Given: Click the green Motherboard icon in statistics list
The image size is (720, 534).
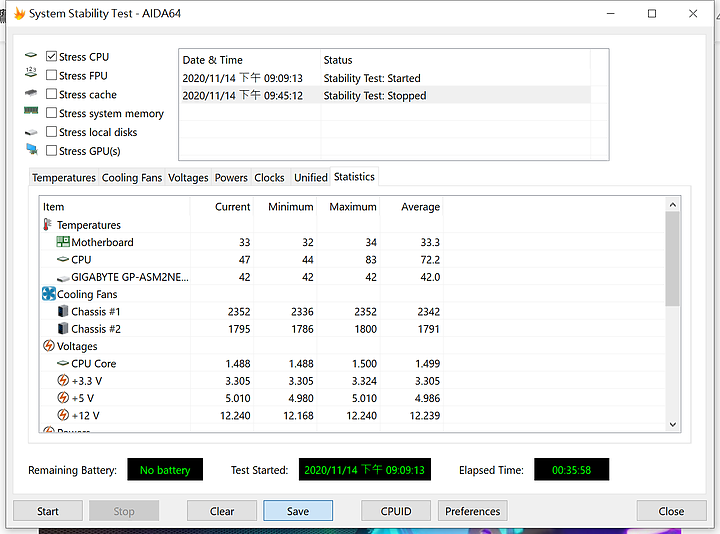Looking at the screenshot, I should tap(63, 242).
